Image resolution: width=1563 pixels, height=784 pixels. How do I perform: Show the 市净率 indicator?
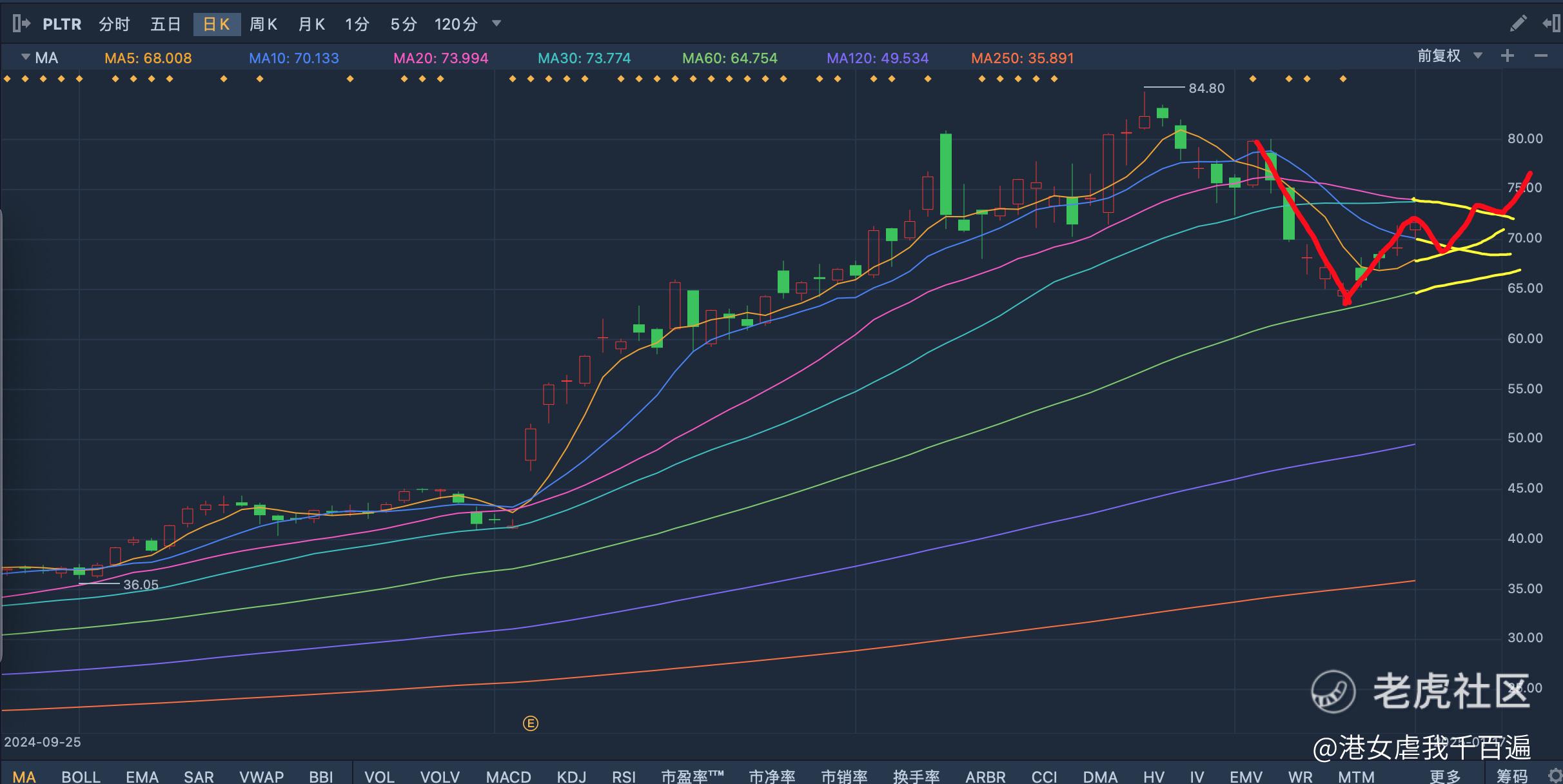click(772, 776)
